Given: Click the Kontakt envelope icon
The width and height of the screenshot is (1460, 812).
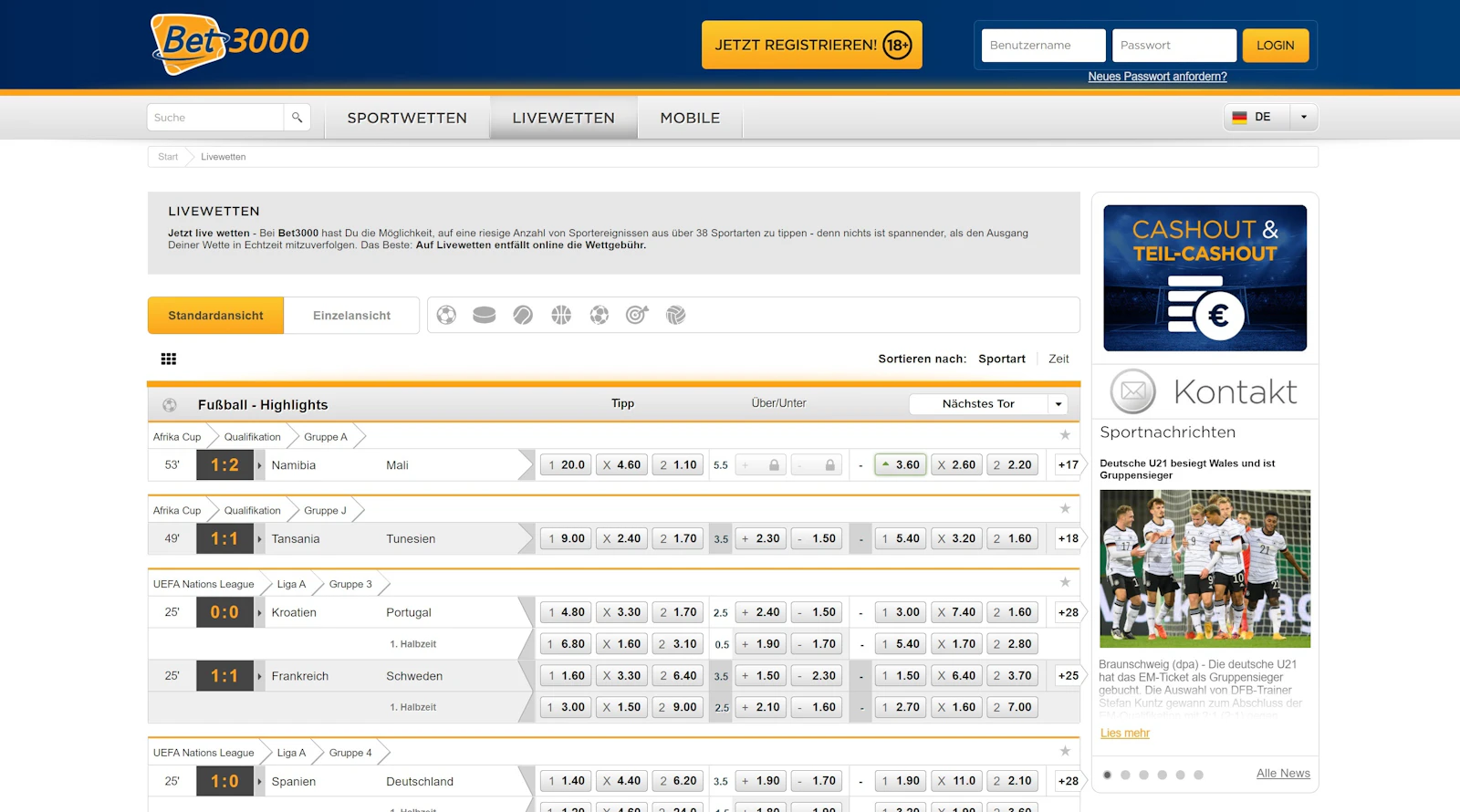Looking at the screenshot, I should (x=1132, y=391).
